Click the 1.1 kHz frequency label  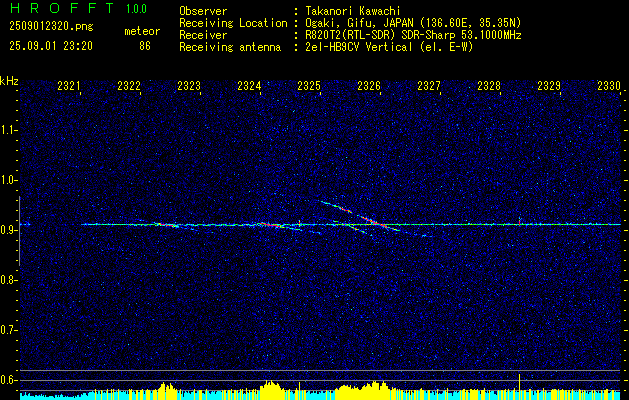pyautogui.click(x=8, y=130)
